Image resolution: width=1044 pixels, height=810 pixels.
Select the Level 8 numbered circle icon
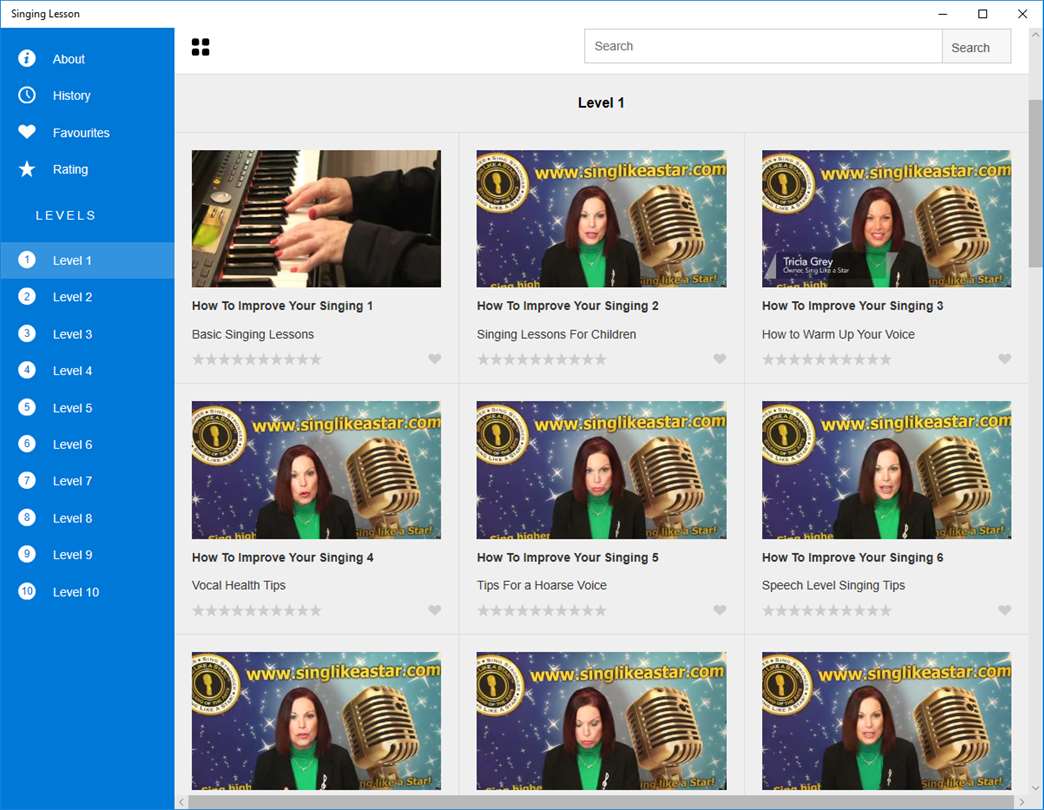(x=27, y=518)
